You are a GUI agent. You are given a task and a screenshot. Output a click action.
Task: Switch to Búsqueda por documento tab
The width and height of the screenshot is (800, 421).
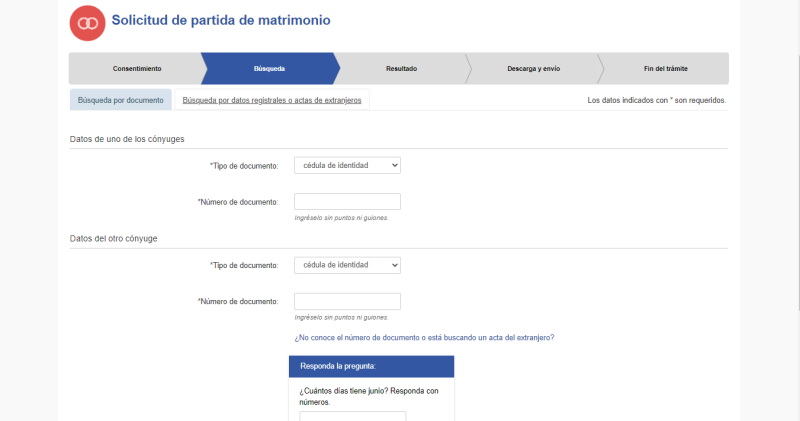point(120,100)
